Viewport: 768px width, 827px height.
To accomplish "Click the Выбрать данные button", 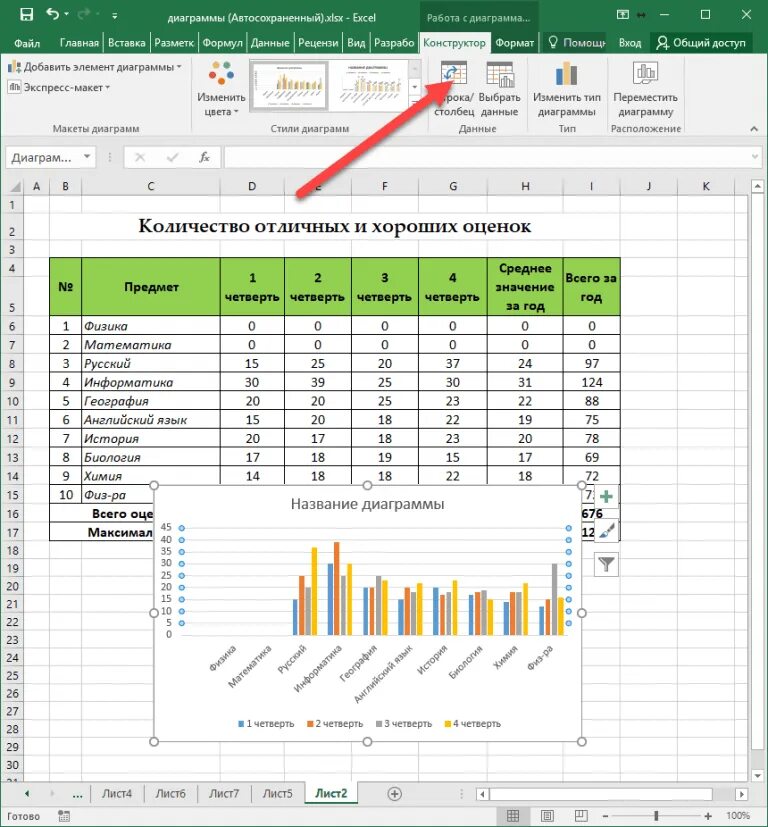I will pos(498,88).
